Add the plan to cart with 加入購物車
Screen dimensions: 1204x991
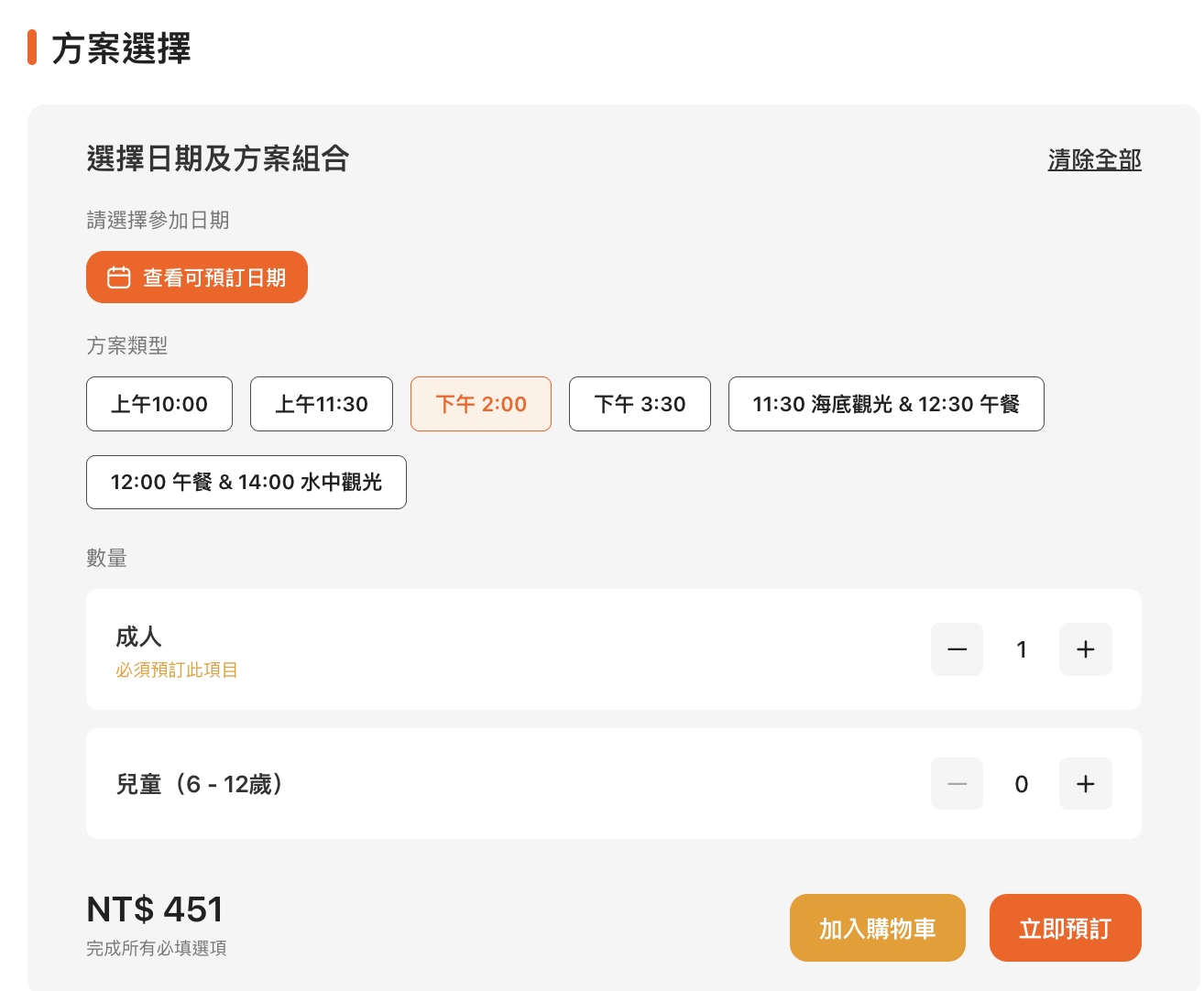point(878,928)
